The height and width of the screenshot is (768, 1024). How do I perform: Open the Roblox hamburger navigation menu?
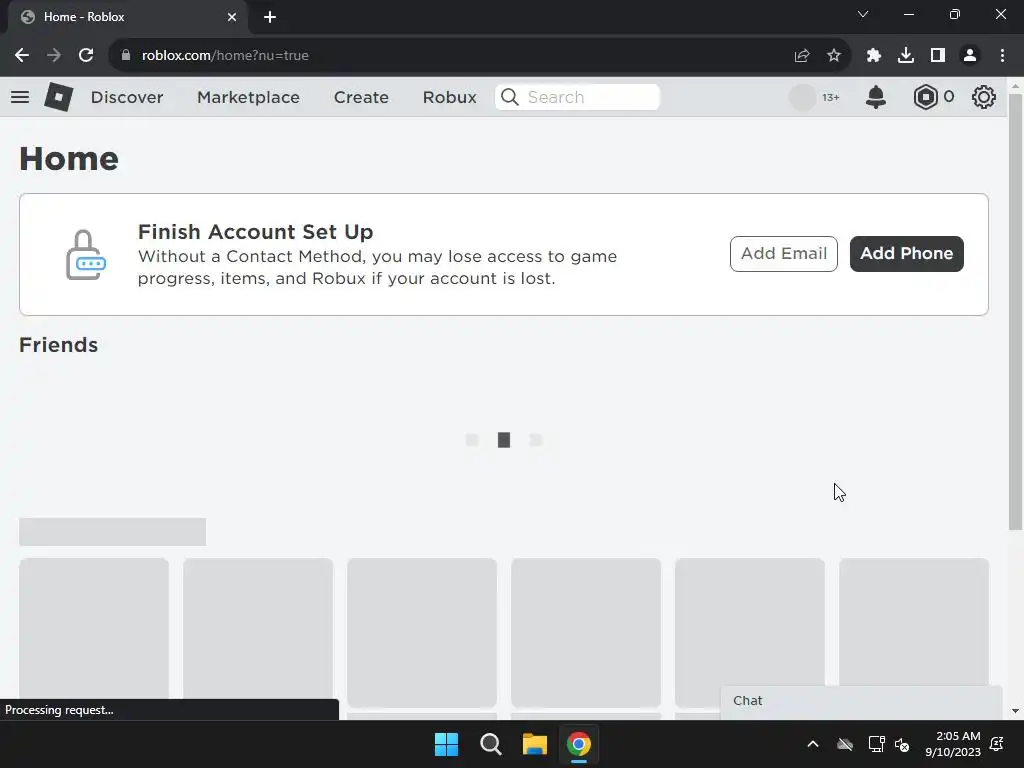click(20, 97)
